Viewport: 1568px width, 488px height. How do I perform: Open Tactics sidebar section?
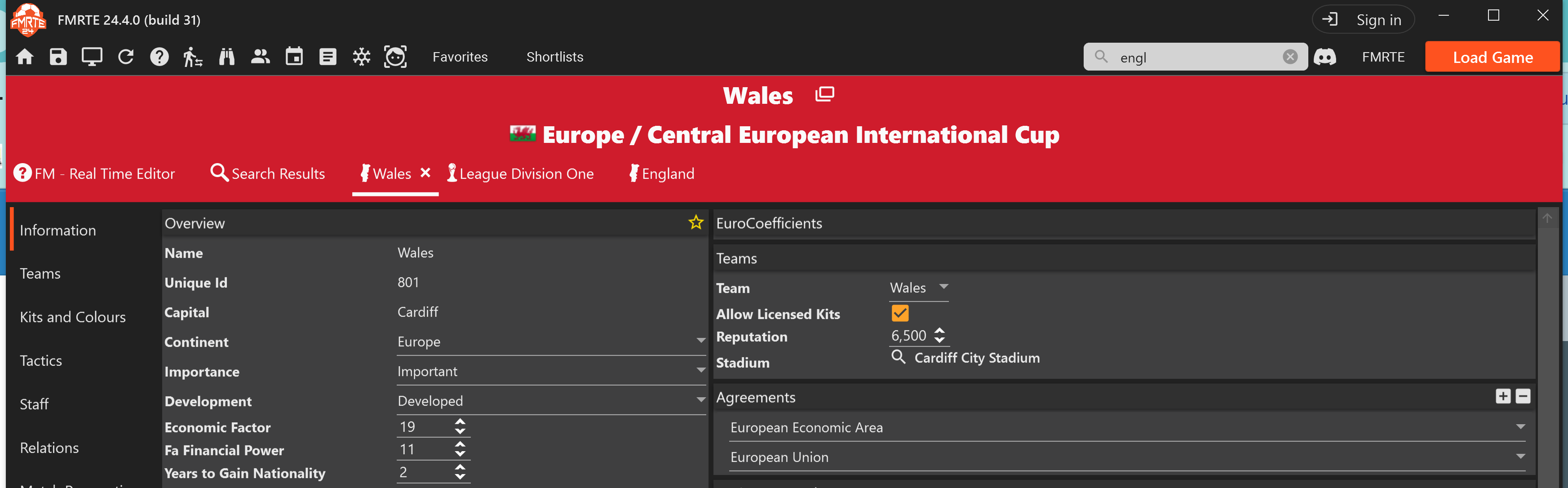pos(41,361)
